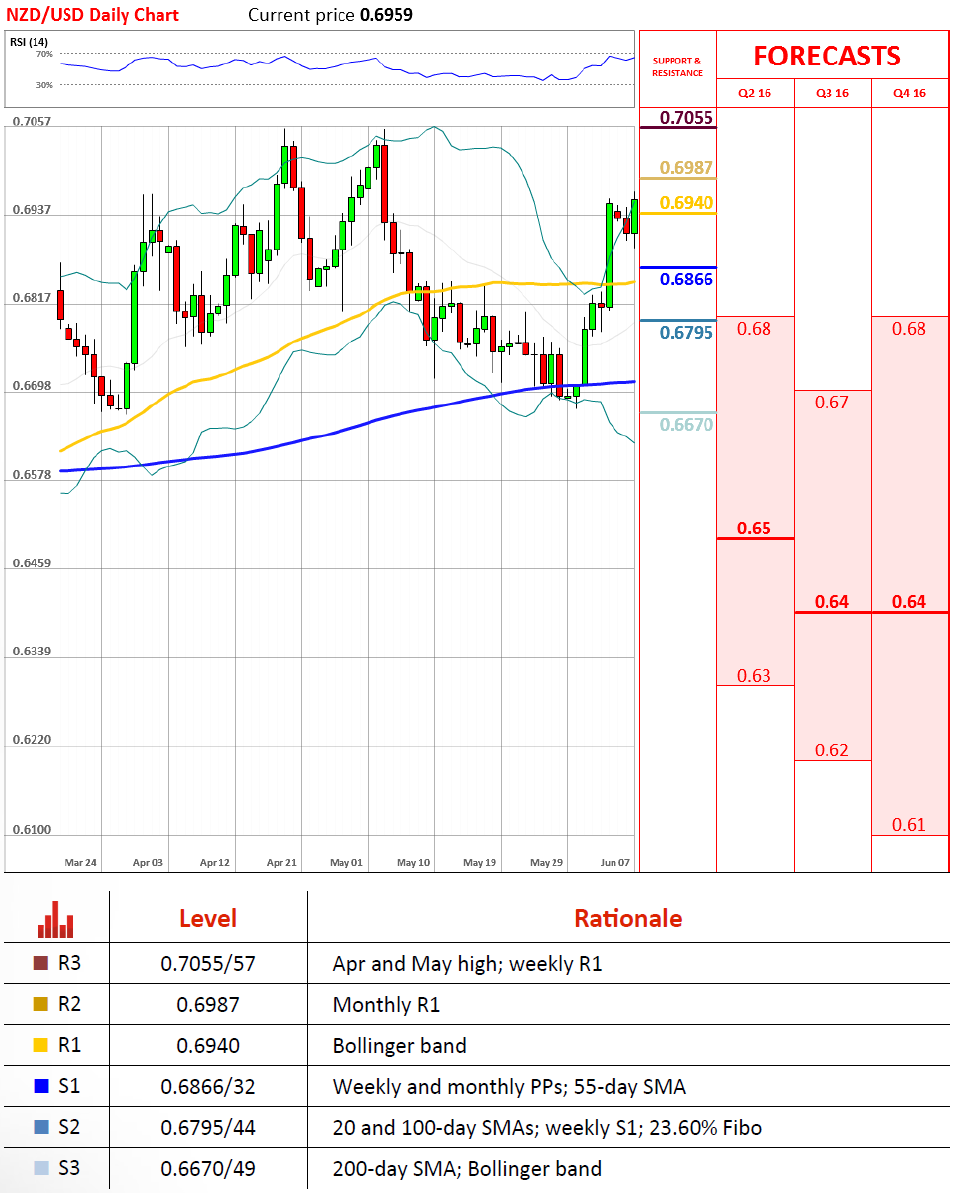Open the Q4 16 forecast column header
The image size is (965, 1193).
click(909, 93)
